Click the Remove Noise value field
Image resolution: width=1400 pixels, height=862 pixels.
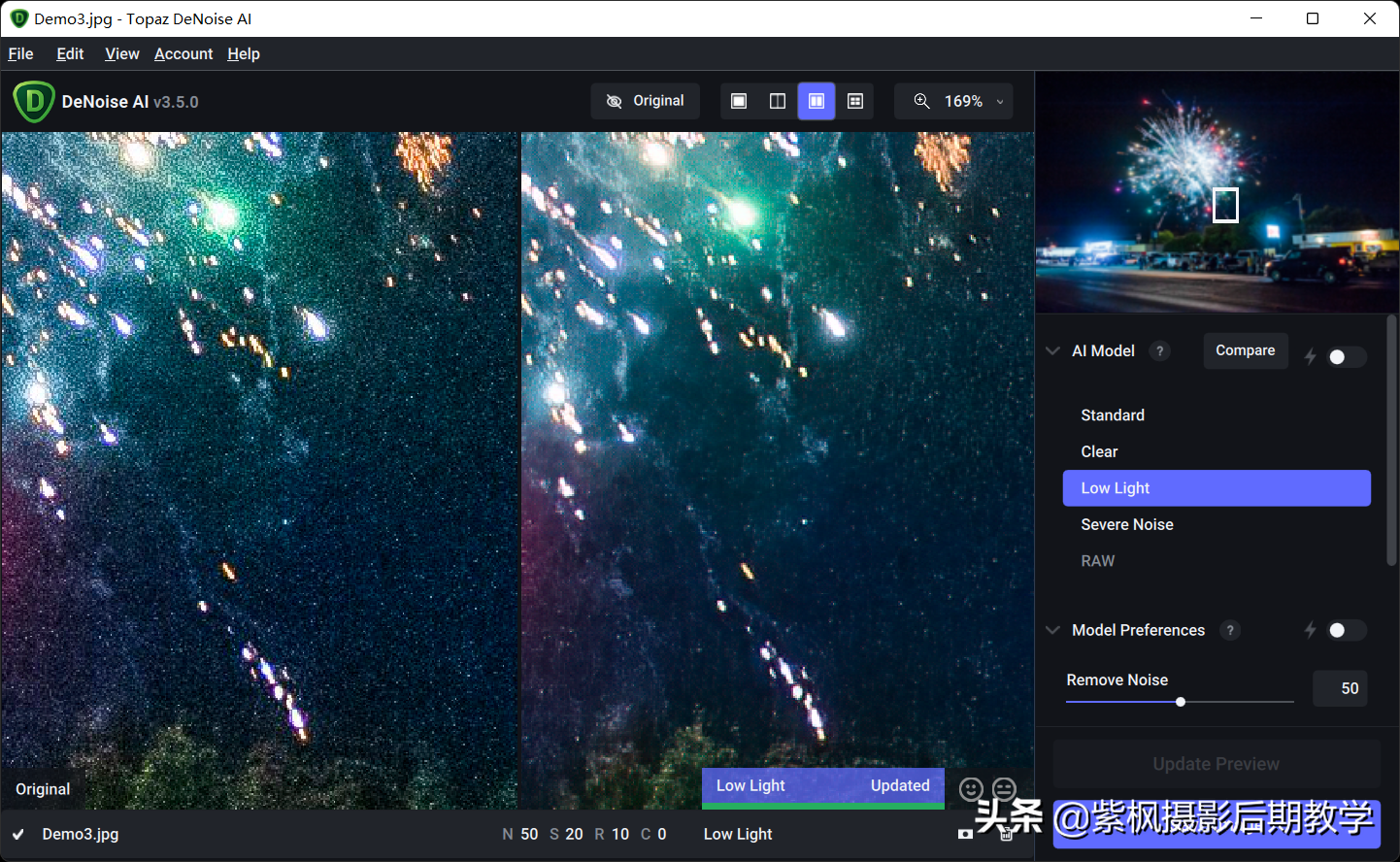click(1340, 688)
